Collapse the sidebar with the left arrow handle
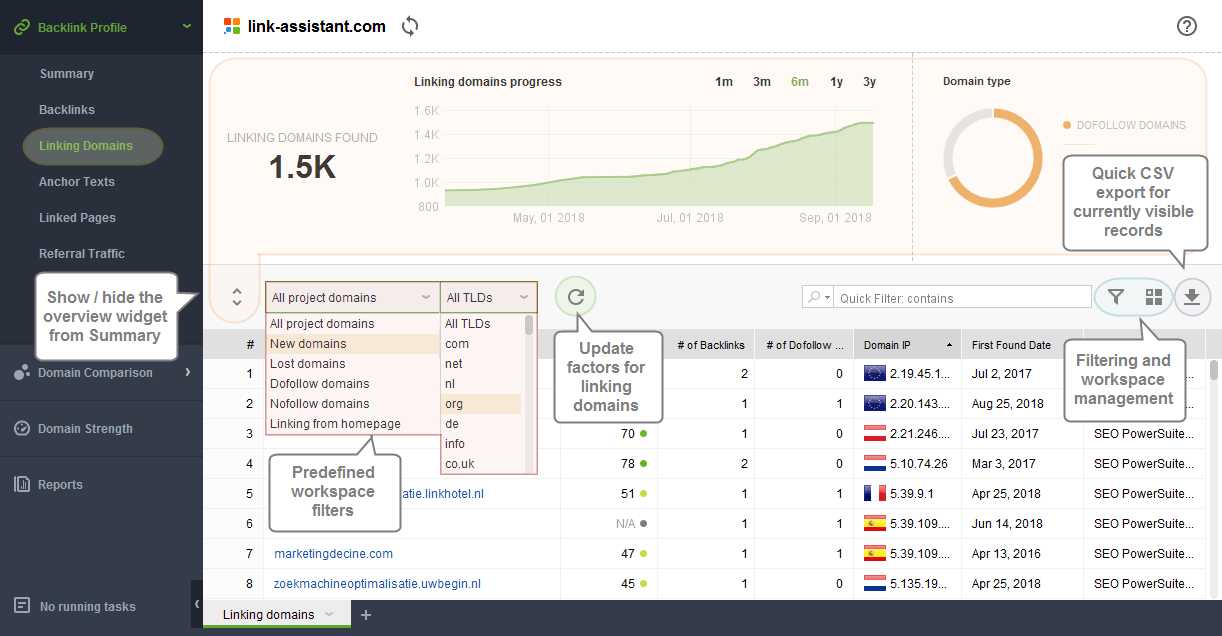This screenshot has height=636, width=1222. tap(197, 604)
